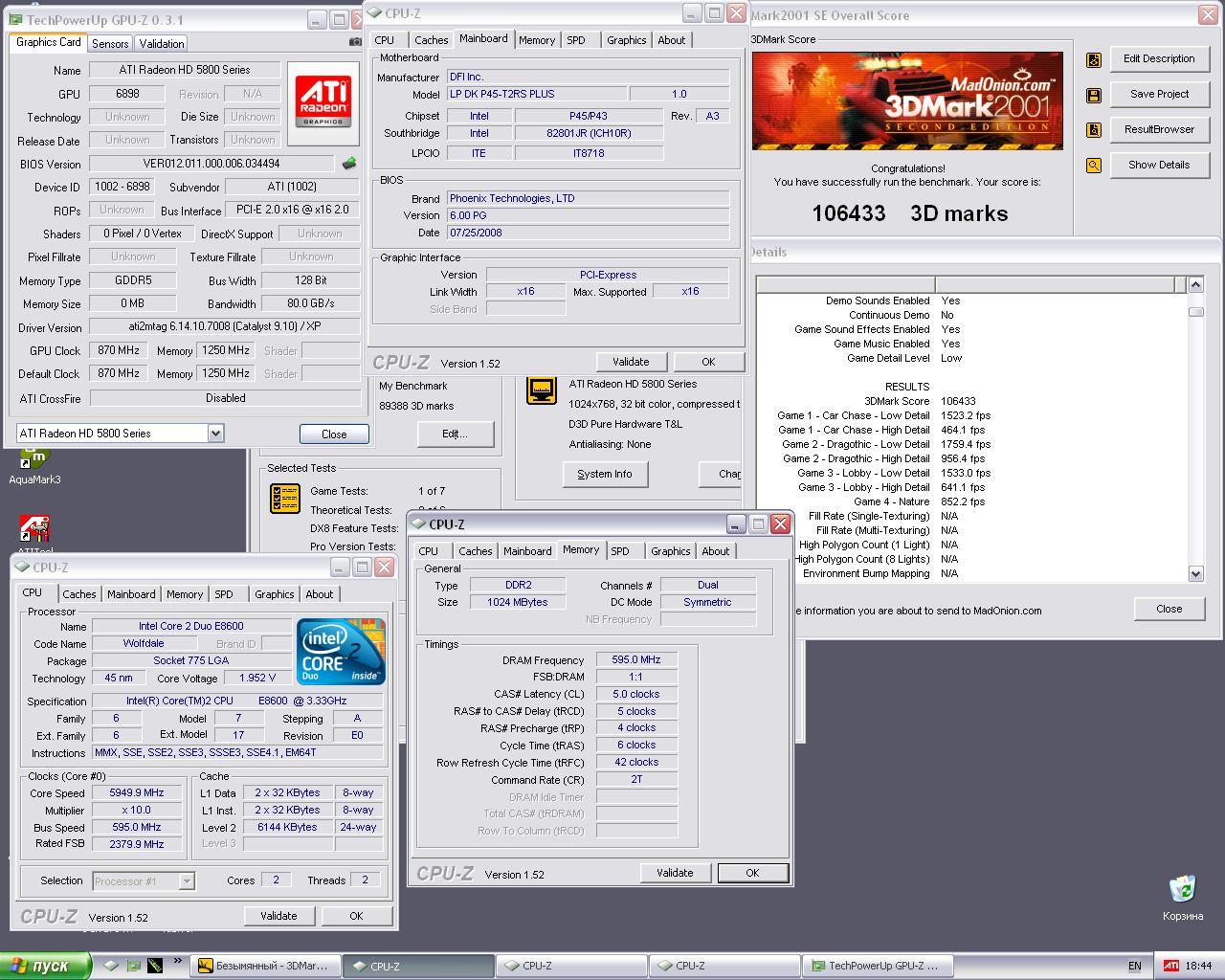Open Graphics tab in the Processor CPU-Z window
Viewport: 1225px width, 980px height.
point(274,594)
